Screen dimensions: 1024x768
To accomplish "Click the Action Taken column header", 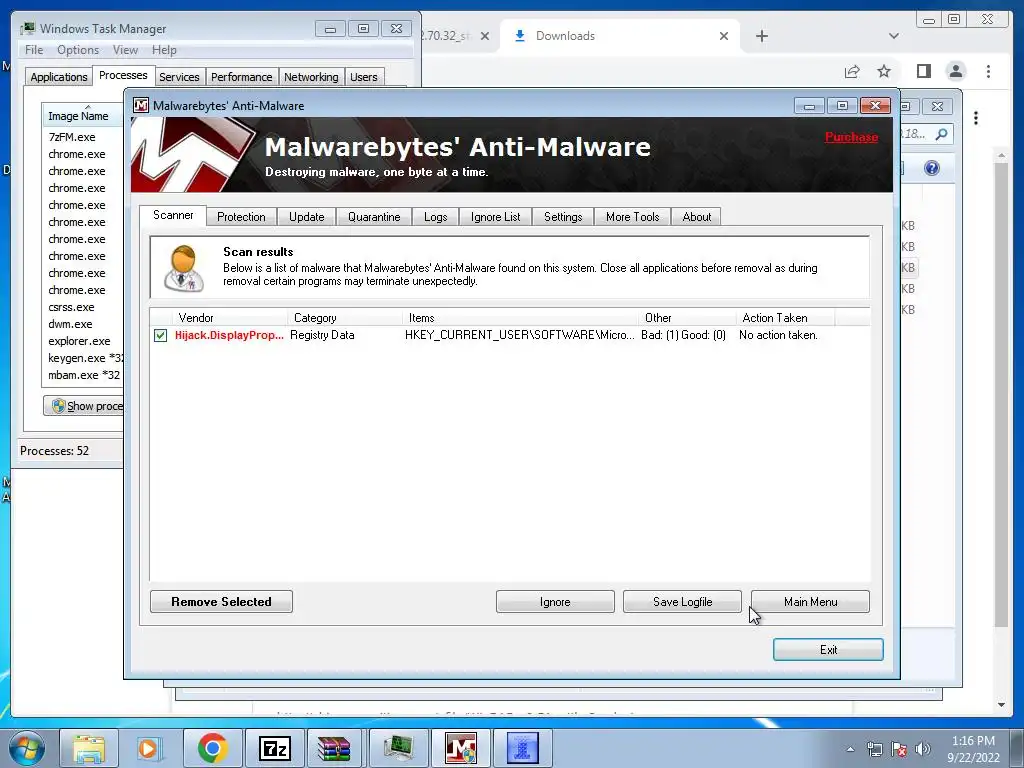I will tap(786, 318).
